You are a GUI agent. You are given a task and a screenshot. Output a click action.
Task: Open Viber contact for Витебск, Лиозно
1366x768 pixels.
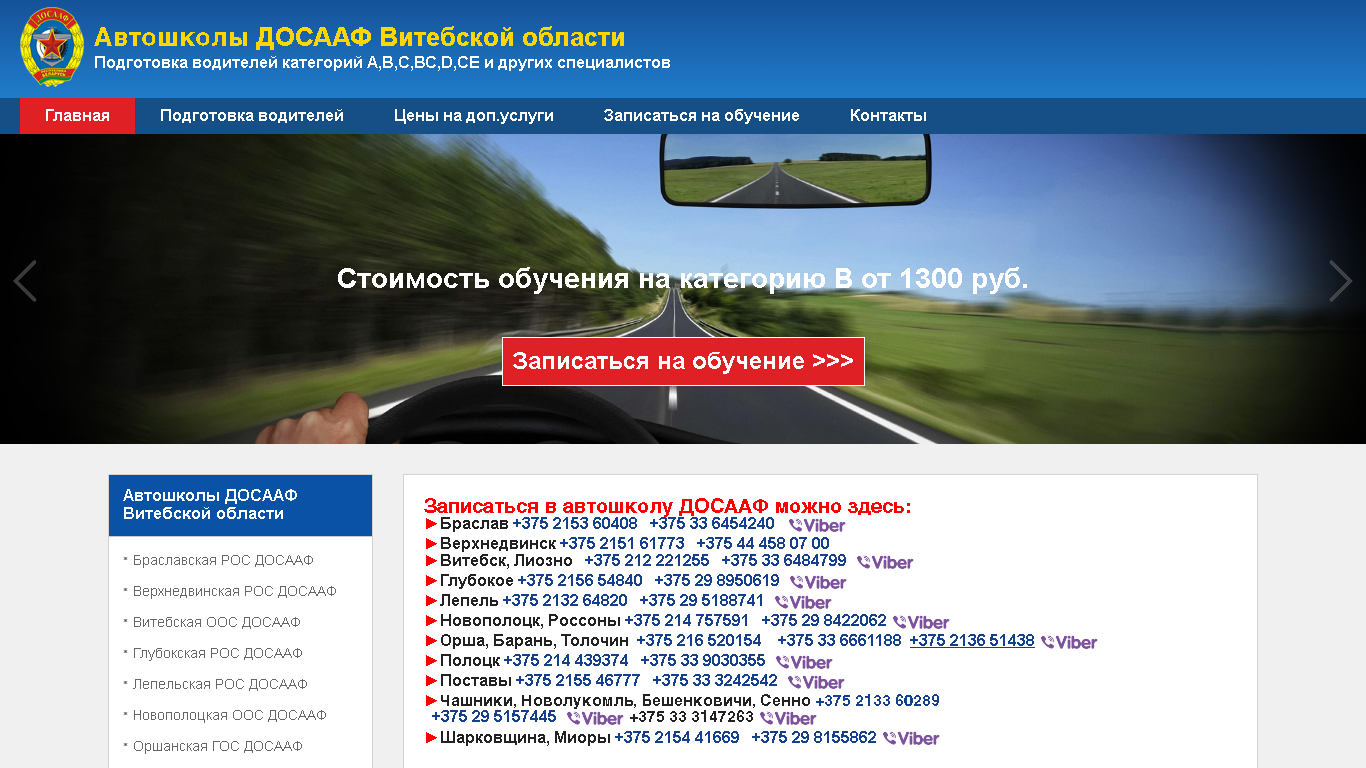pyautogui.click(x=885, y=562)
